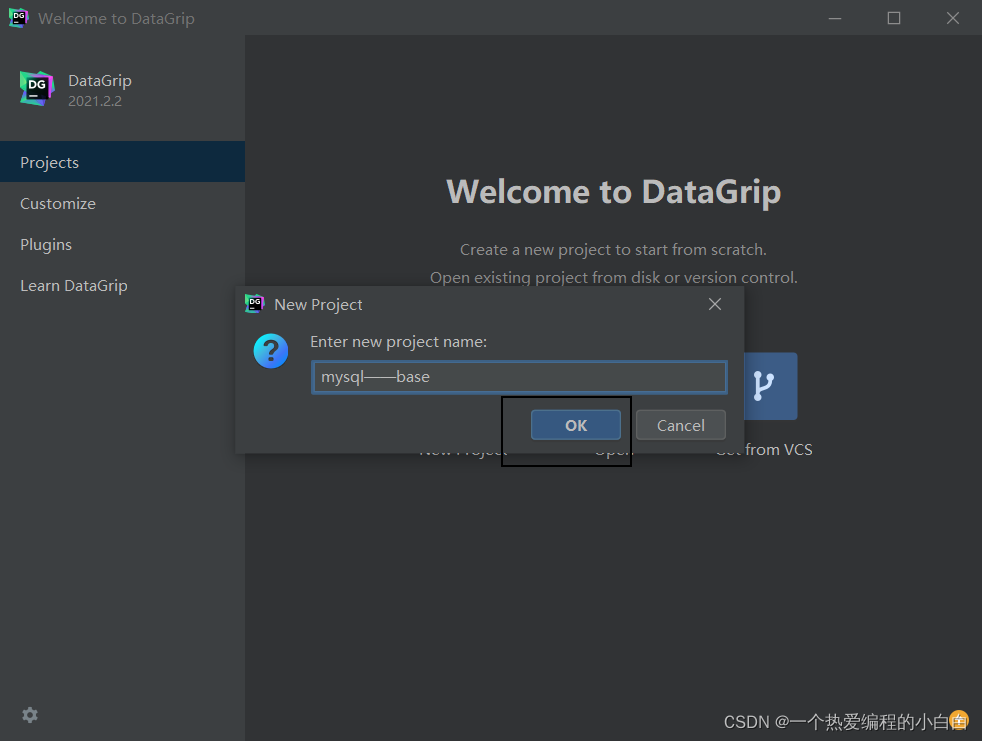Open the Plugins section
982x741 pixels.
[122, 244]
